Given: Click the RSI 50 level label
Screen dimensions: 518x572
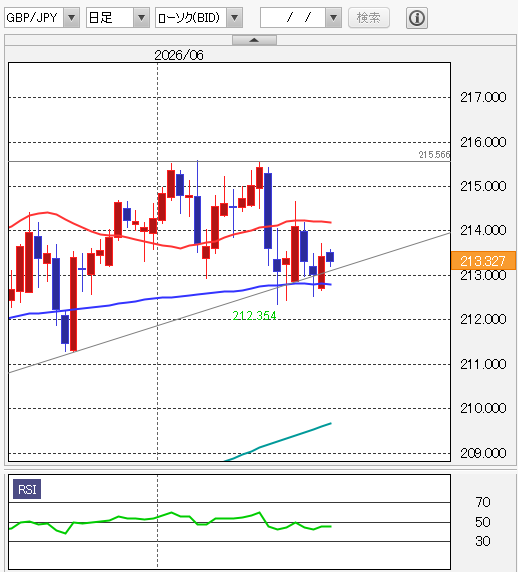Looking at the screenshot, I should pyautogui.click(x=483, y=522).
